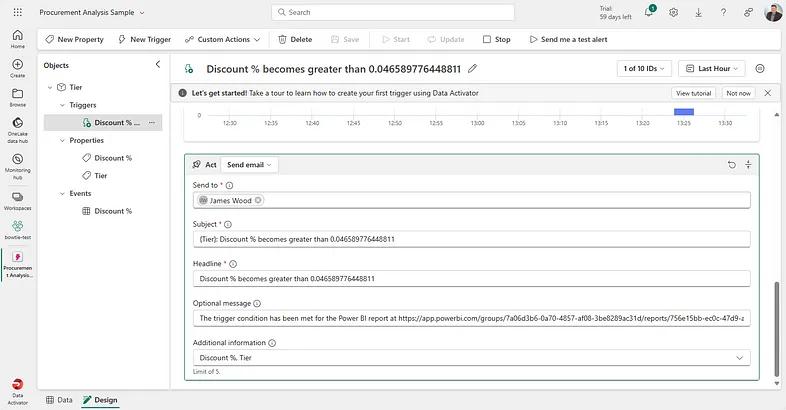Collapse the Triggers group
Screen dimensions: 786x410
(x=62, y=105)
